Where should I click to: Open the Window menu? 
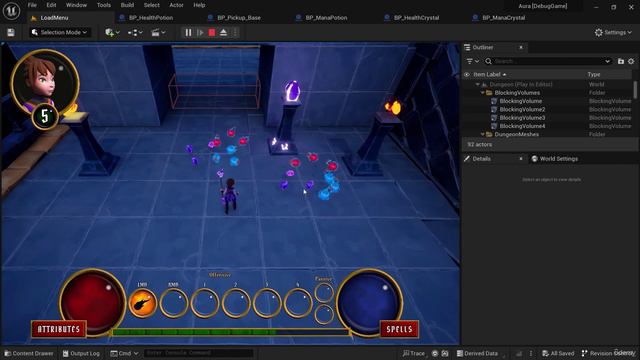(x=76, y=5)
